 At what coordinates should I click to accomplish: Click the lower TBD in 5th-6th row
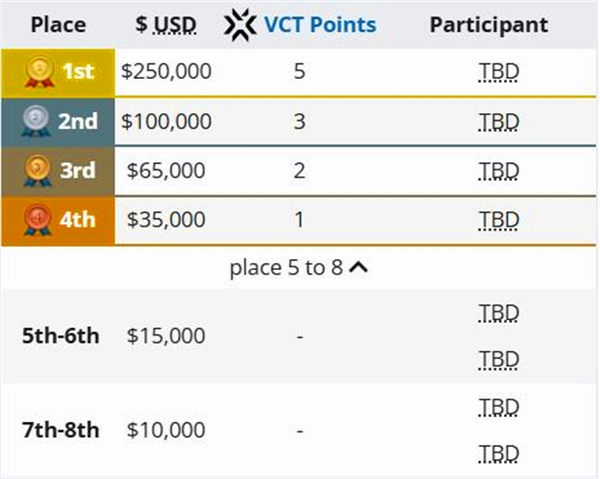click(x=498, y=358)
